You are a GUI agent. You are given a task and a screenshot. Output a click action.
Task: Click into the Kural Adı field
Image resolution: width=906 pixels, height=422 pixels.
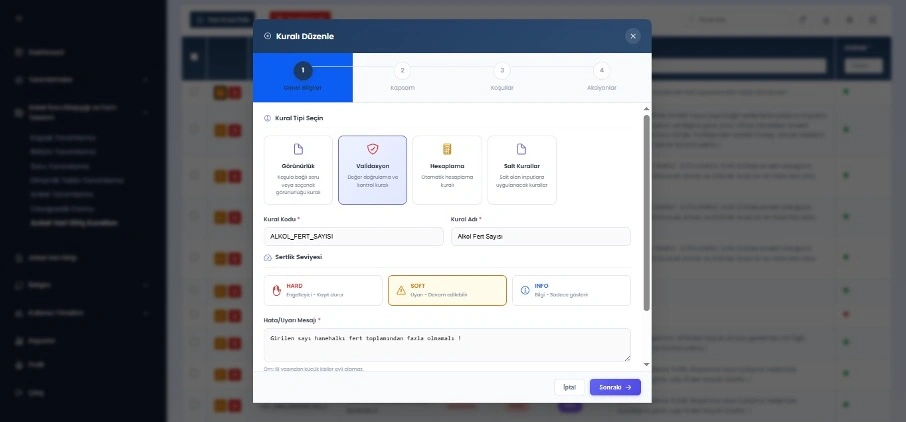point(540,236)
